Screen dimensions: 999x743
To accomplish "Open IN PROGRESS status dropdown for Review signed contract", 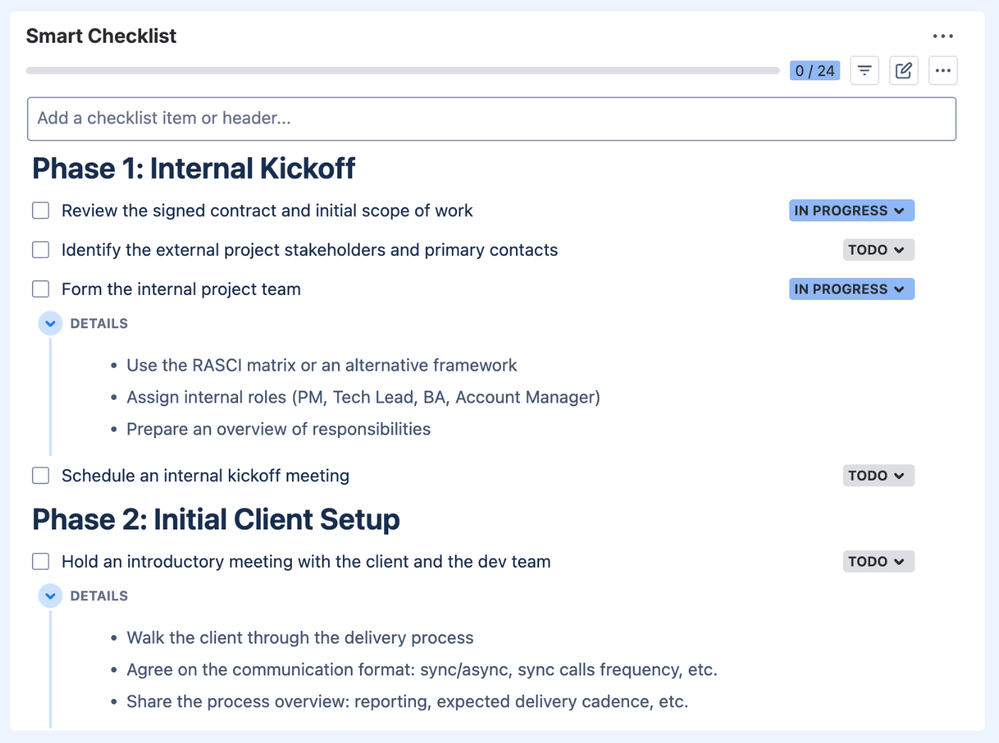I will (x=852, y=210).
